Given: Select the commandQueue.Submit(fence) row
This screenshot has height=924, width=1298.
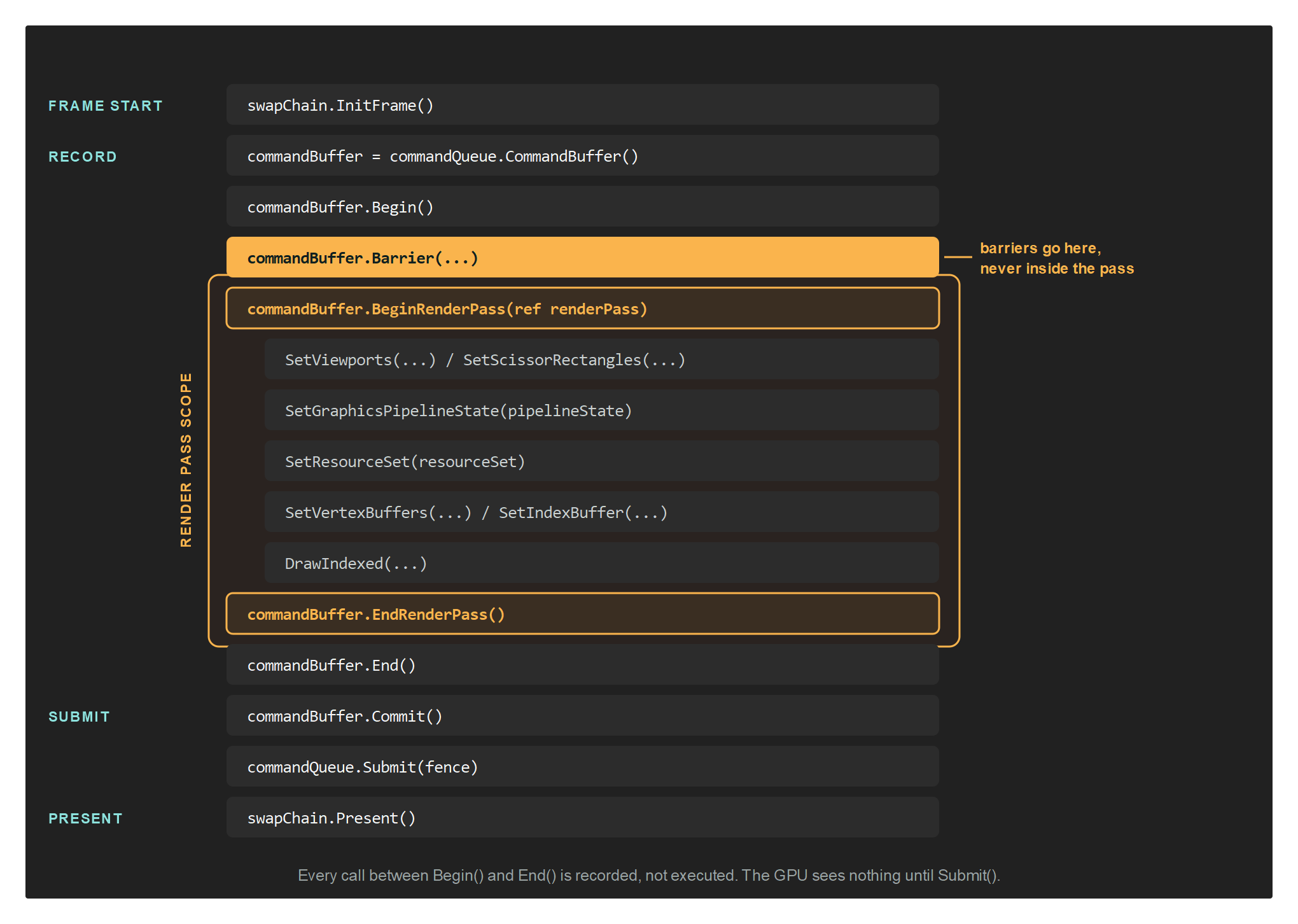Looking at the screenshot, I should pos(582,766).
